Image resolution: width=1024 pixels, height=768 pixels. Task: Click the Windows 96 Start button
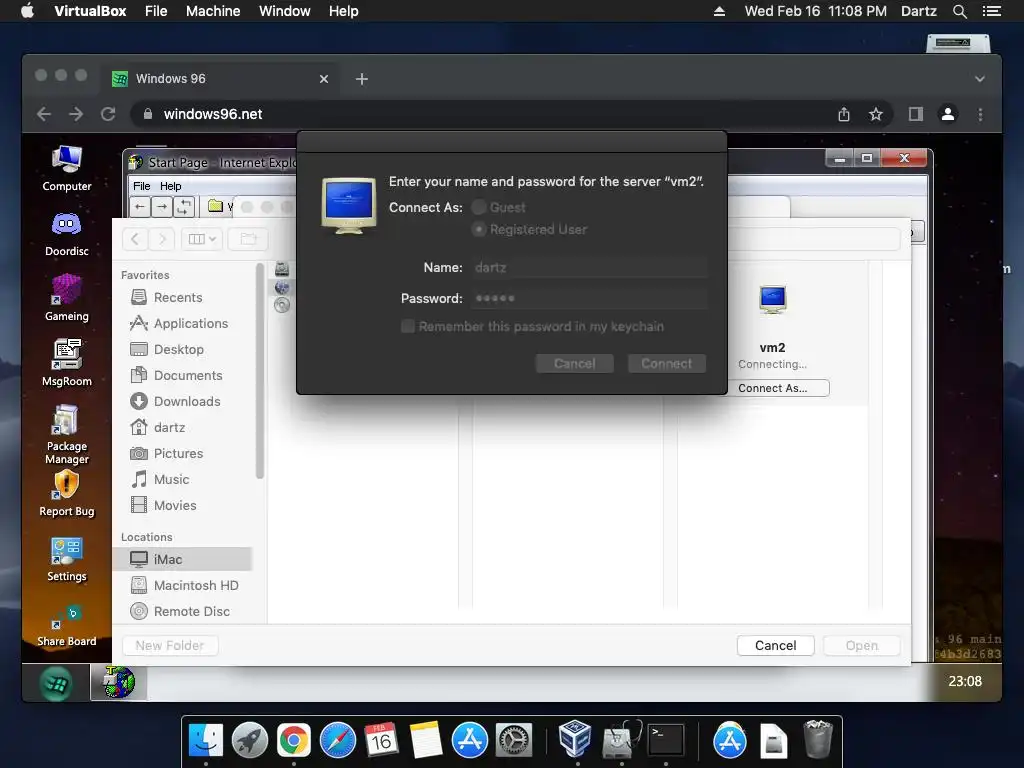56,683
